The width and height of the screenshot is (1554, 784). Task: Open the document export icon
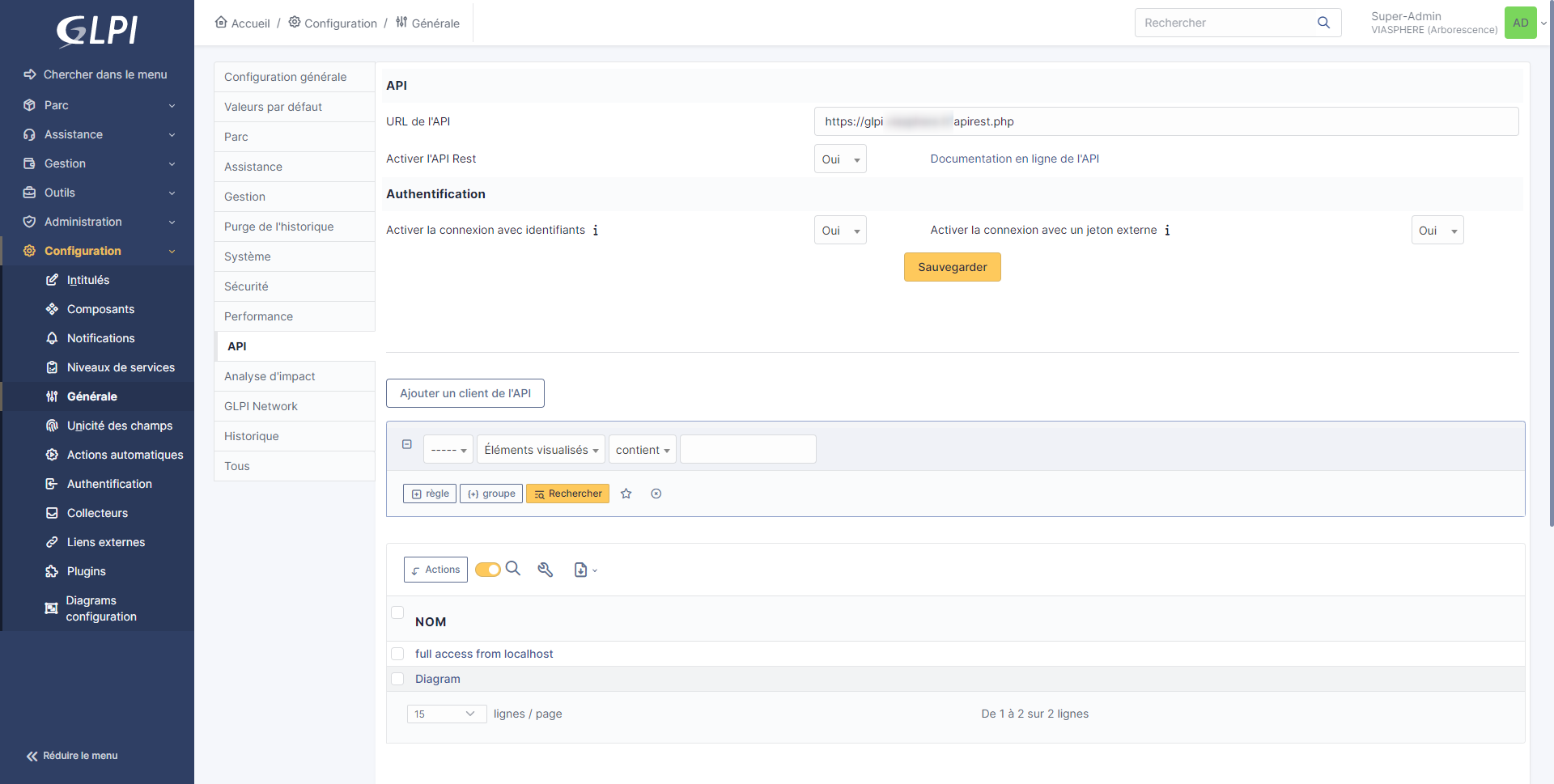coord(581,570)
